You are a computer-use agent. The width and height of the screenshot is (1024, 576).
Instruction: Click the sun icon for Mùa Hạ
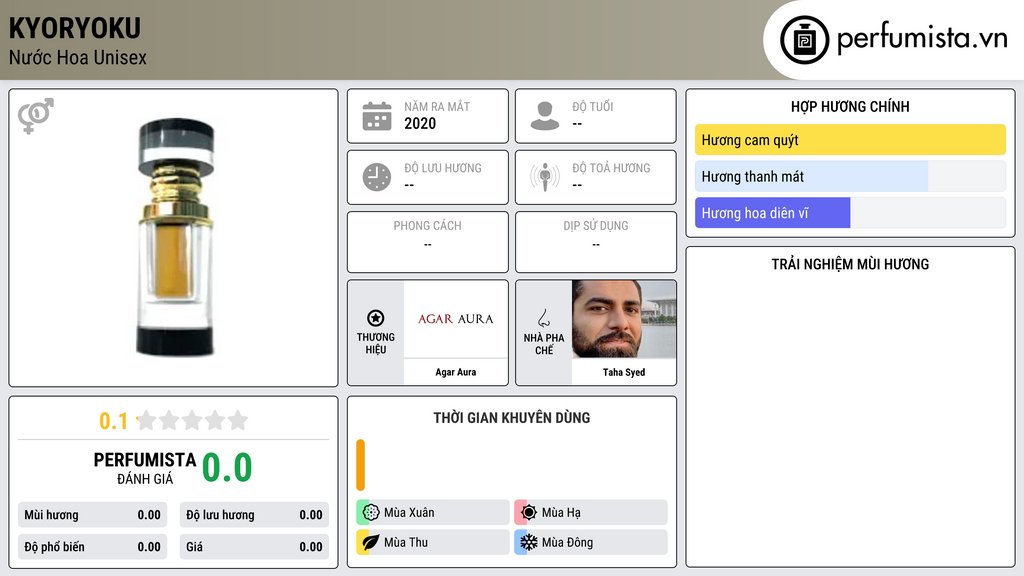(528, 512)
